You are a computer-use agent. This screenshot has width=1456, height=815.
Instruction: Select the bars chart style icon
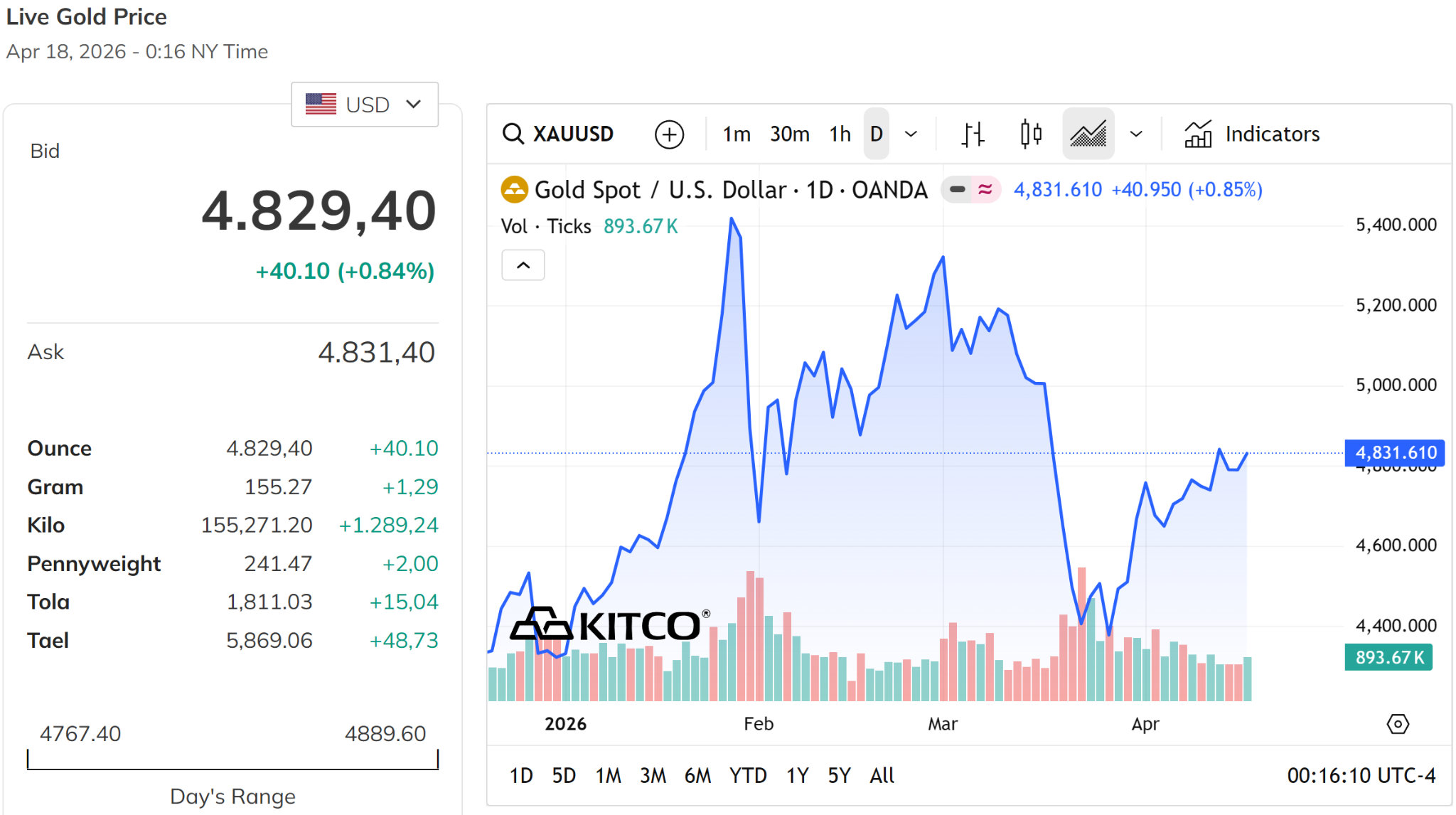pos(973,134)
